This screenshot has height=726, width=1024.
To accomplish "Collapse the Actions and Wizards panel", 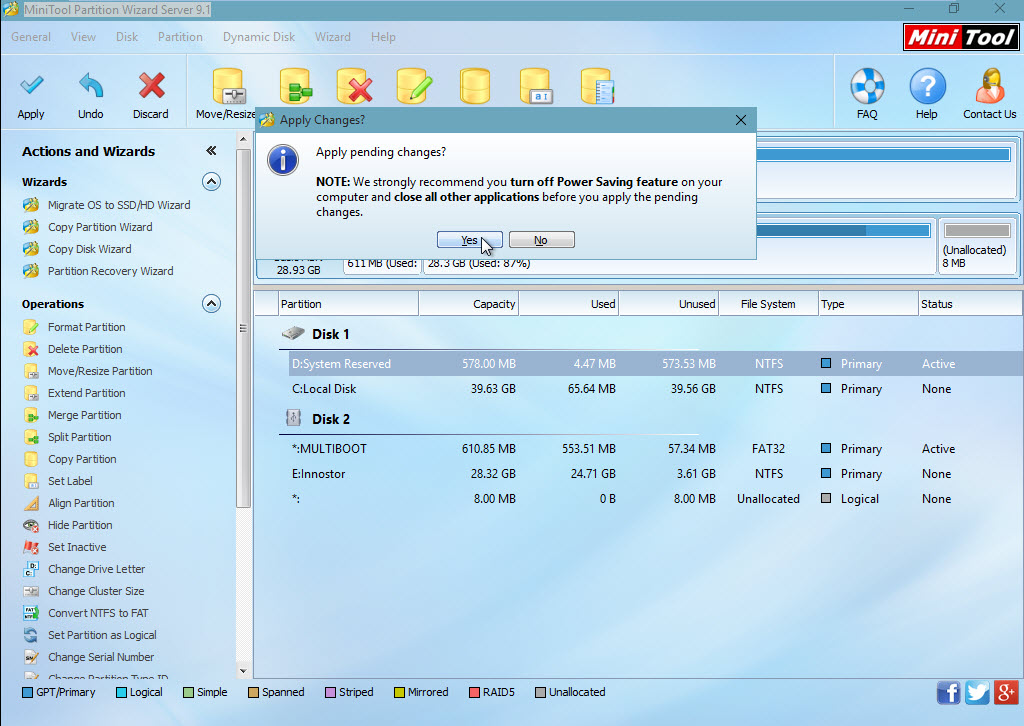I will [211, 151].
